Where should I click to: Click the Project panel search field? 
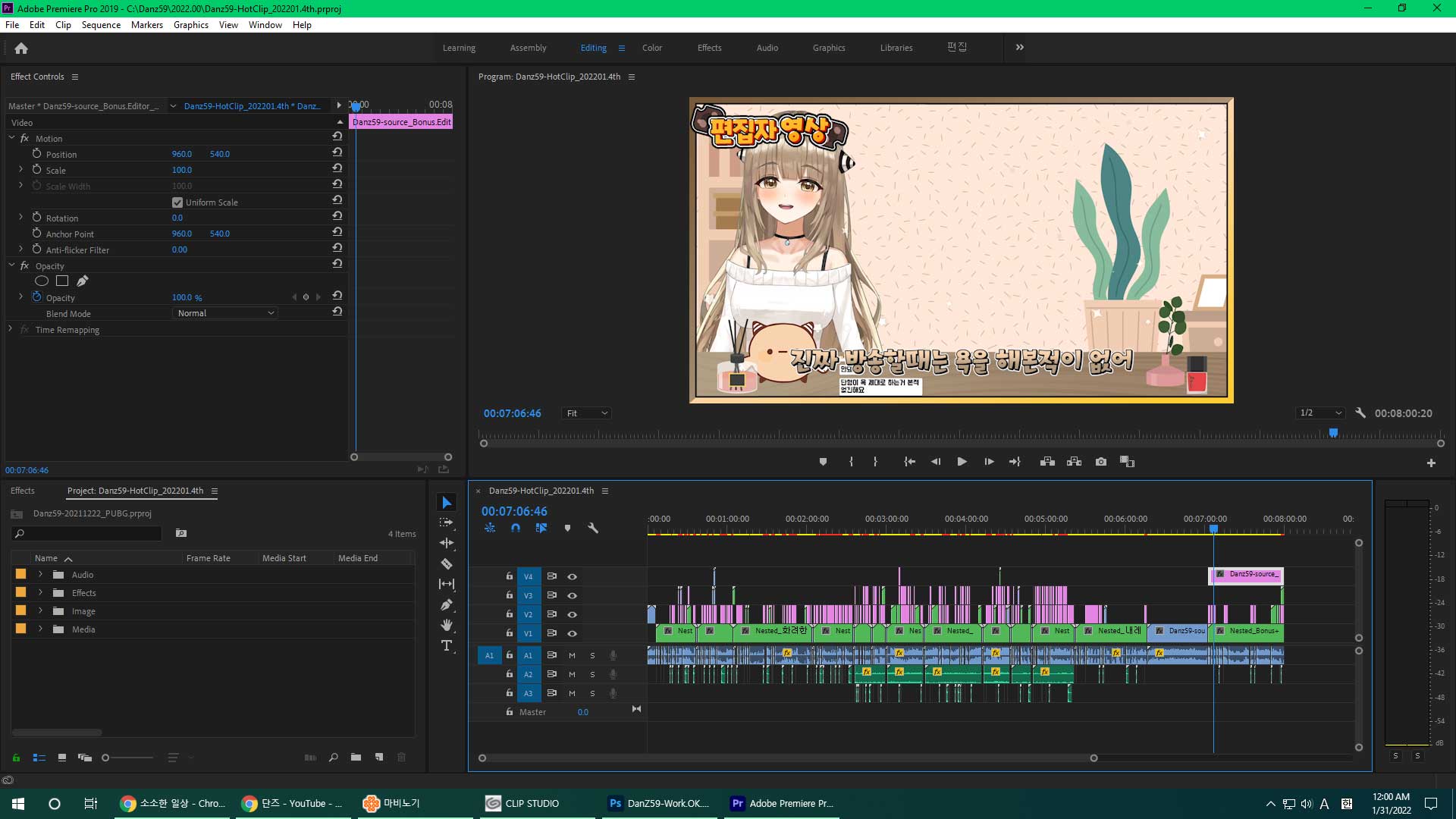[x=88, y=534]
